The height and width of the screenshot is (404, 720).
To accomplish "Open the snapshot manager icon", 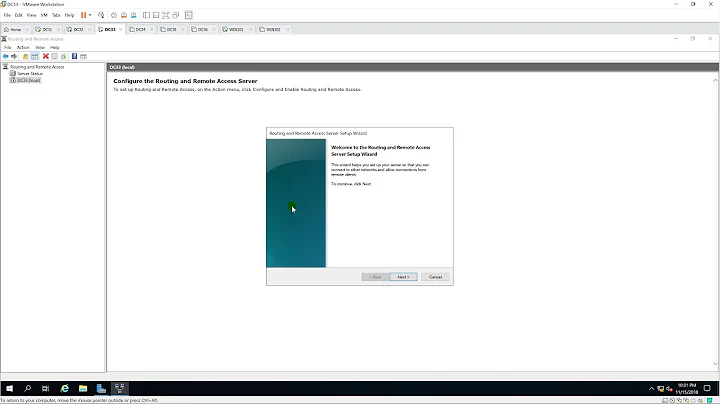I will tap(134, 15).
